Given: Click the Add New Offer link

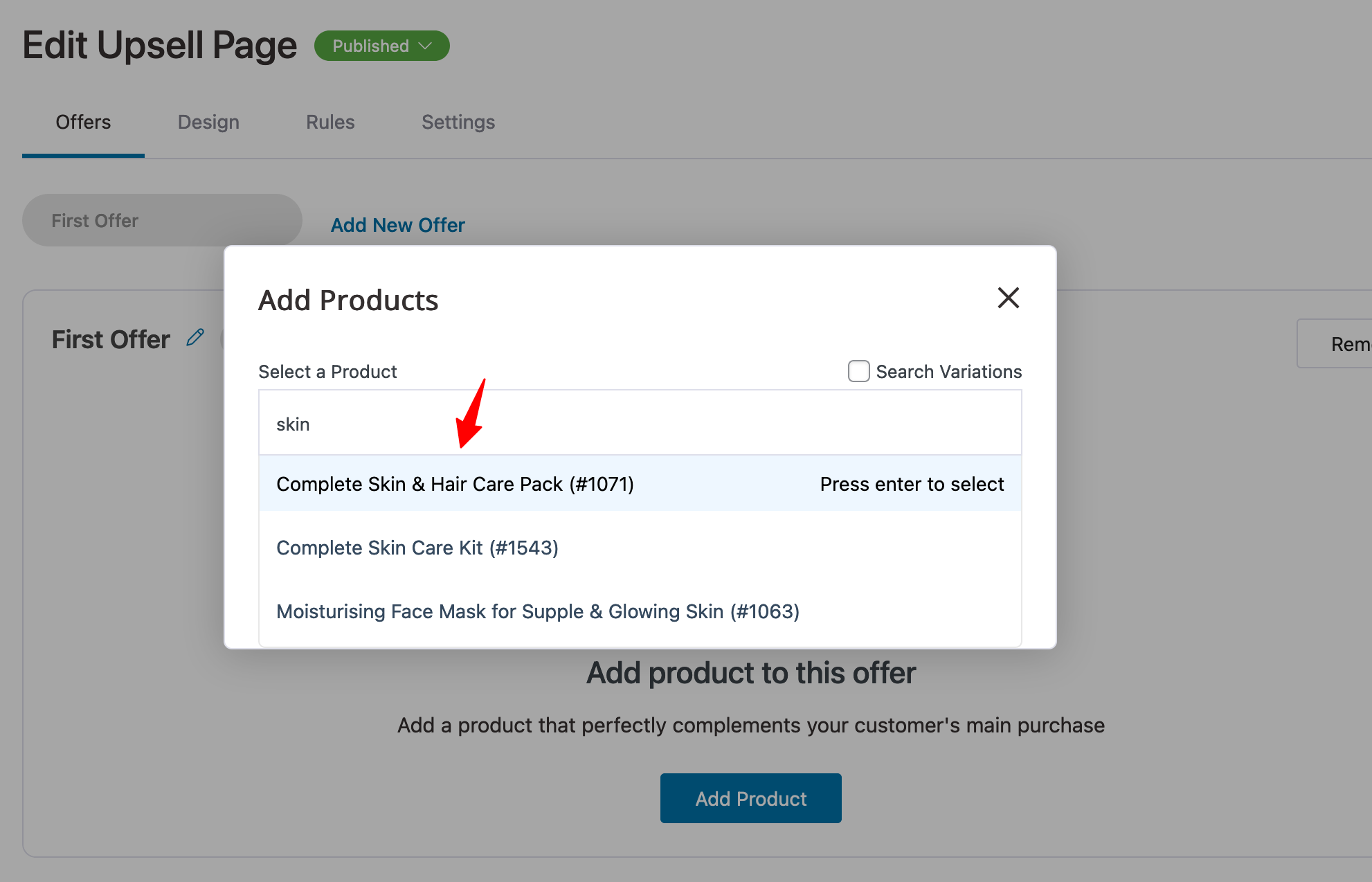Looking at the screenshot, I should [397, 224].
